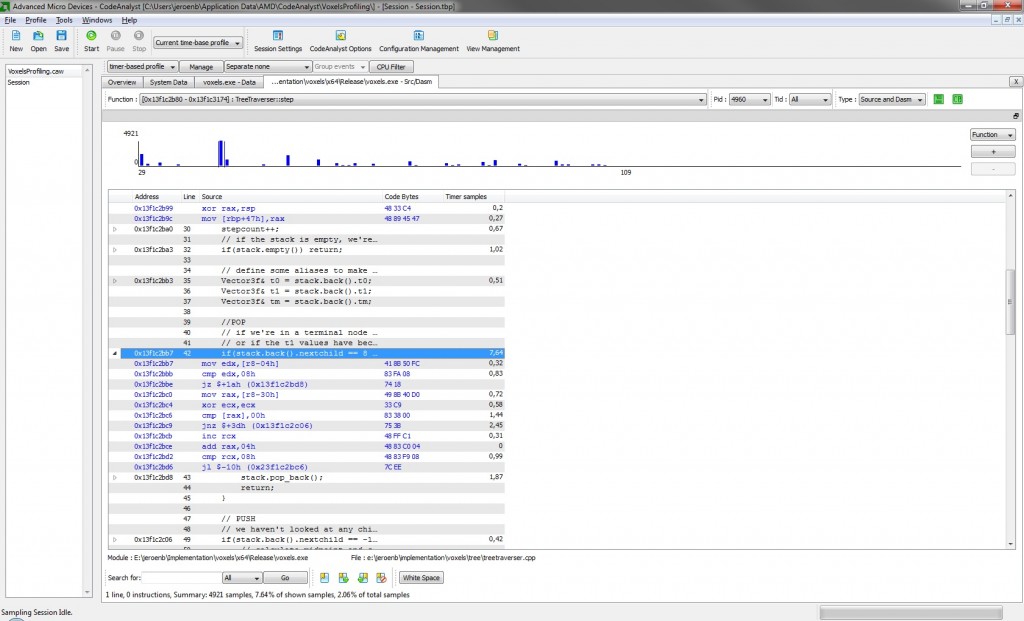1024x621 pixels.
Task: Close the Src/Dasm tab with X
Action: pyautogui.click(x=1016, y=82)
